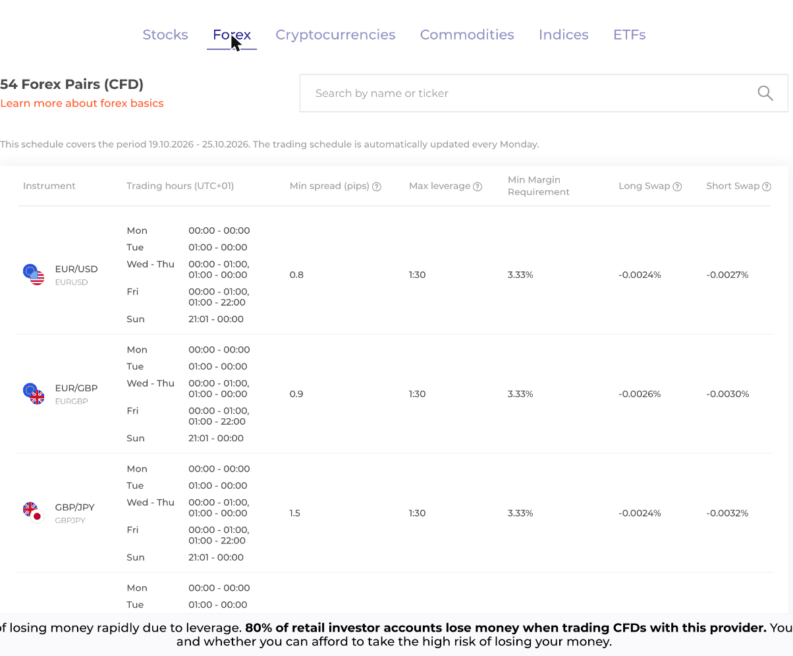Click GBP/JPY Tue hours 01:00 - 00:00

(x=218, y=486)
